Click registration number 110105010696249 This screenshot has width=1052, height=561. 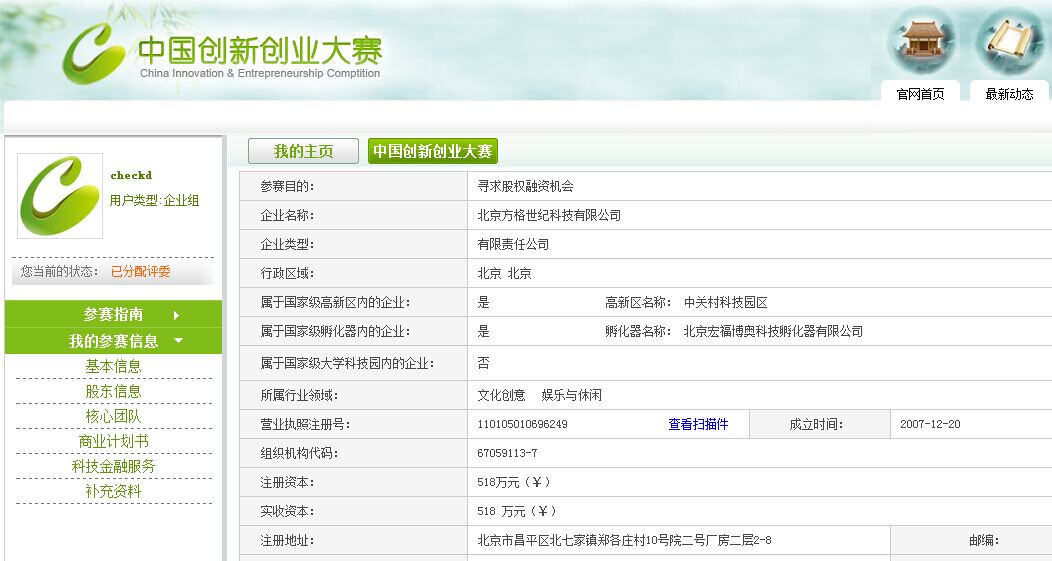pos(522,424)
